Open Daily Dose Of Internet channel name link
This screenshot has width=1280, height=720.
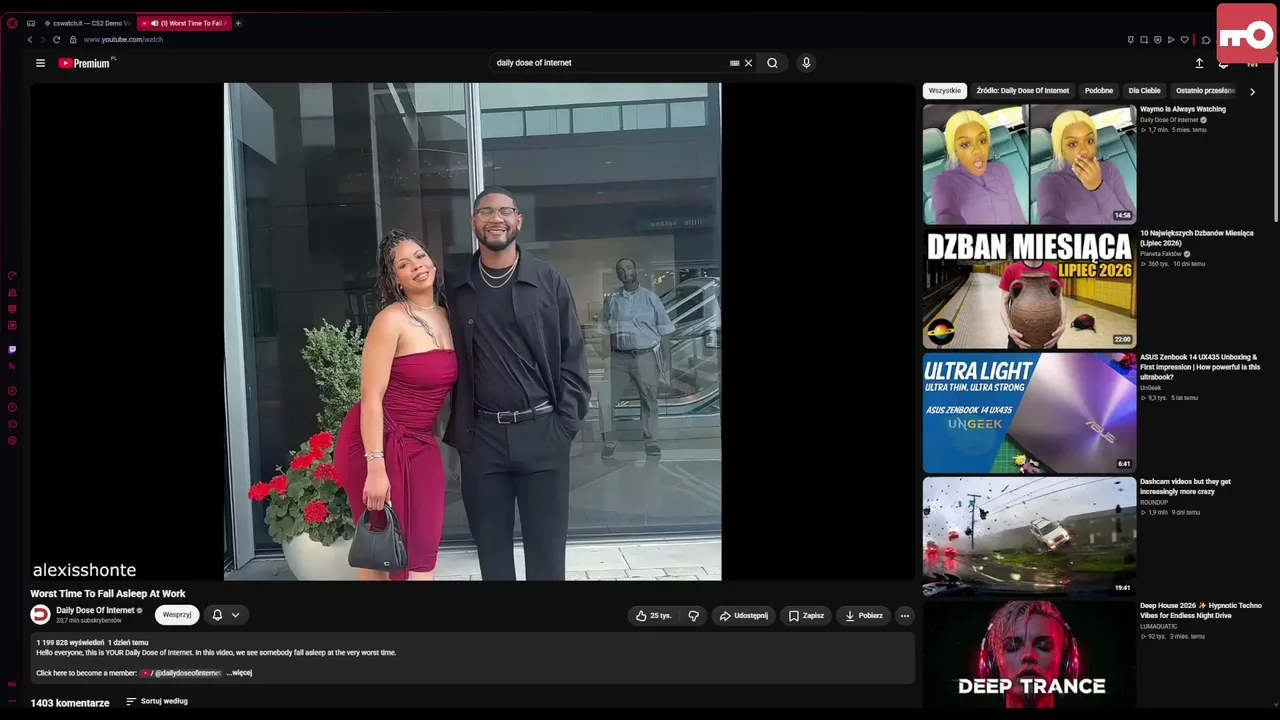point(95,610)
